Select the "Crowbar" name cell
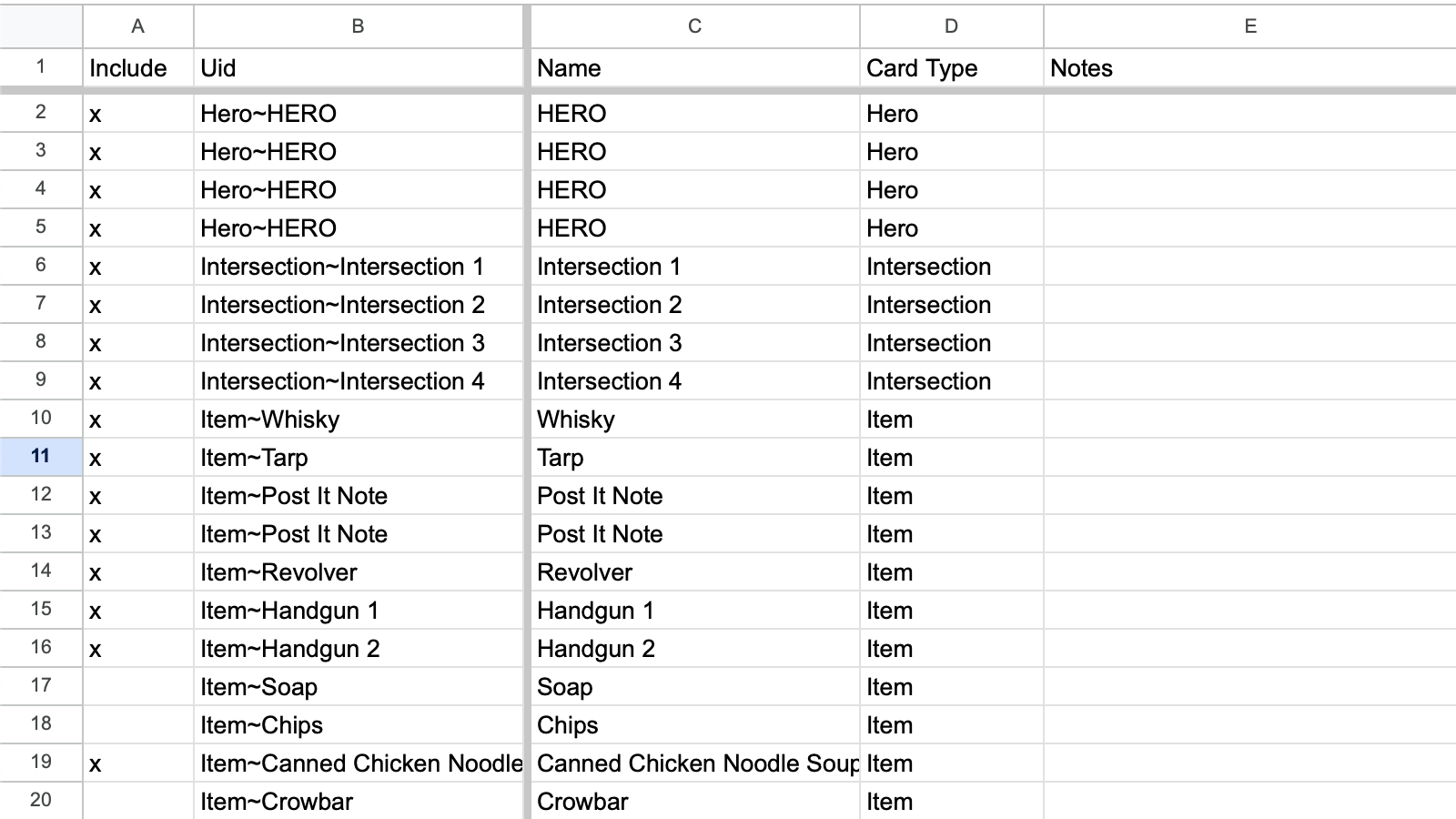Image resolution: width=1456 pixels, height=819 pixels. (x=694, y=802)
